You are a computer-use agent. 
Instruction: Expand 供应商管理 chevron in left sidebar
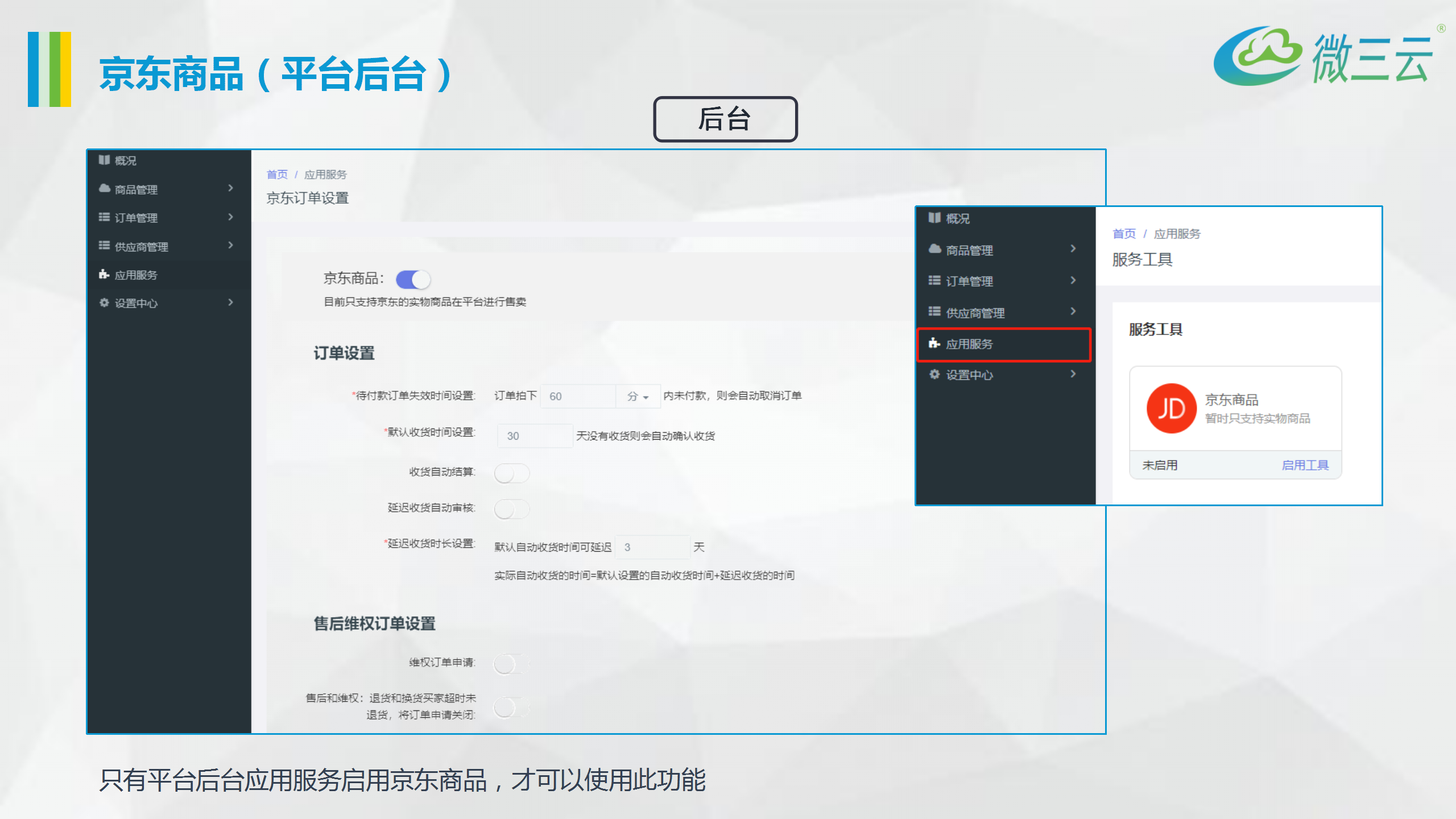230,245
